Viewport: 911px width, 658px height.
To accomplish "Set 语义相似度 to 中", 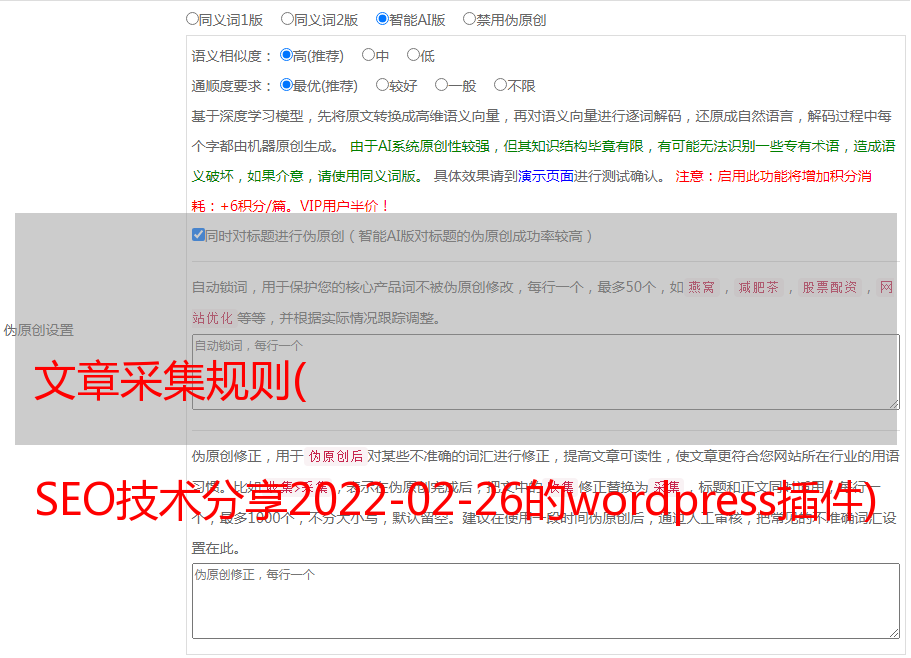I will pyautogui.click(x=368, y=55).
